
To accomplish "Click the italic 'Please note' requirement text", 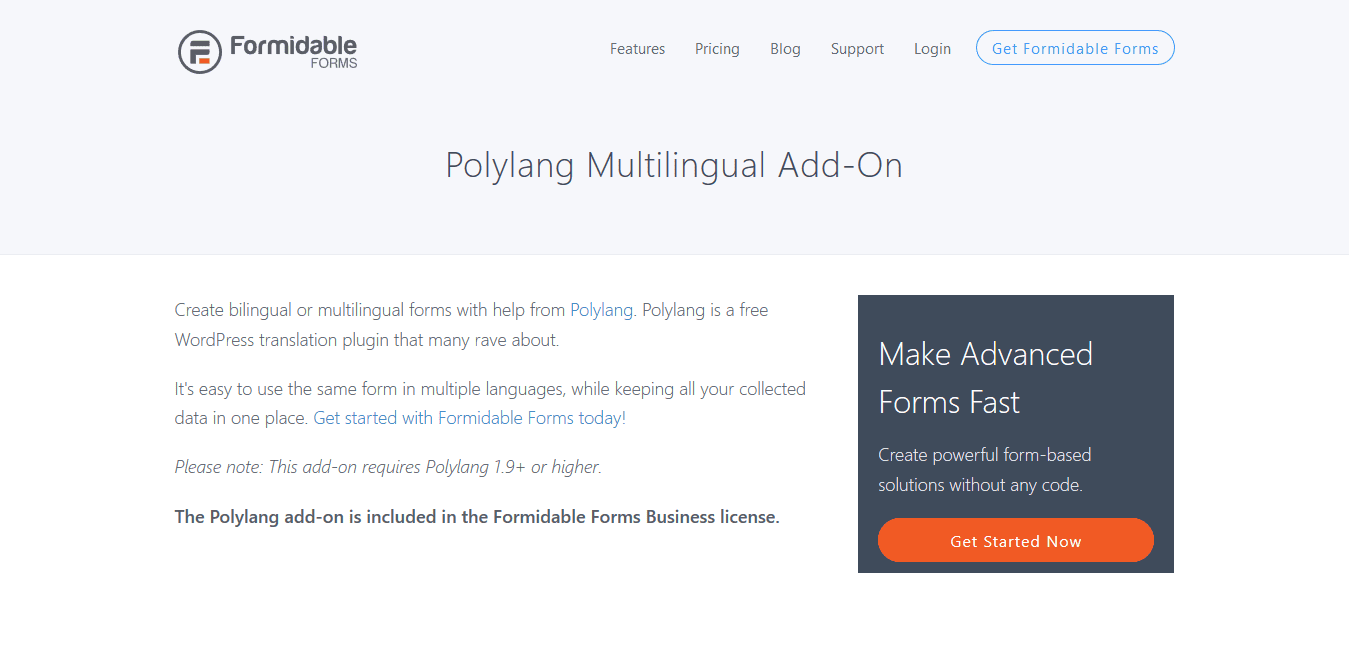I will coord(388,467).
